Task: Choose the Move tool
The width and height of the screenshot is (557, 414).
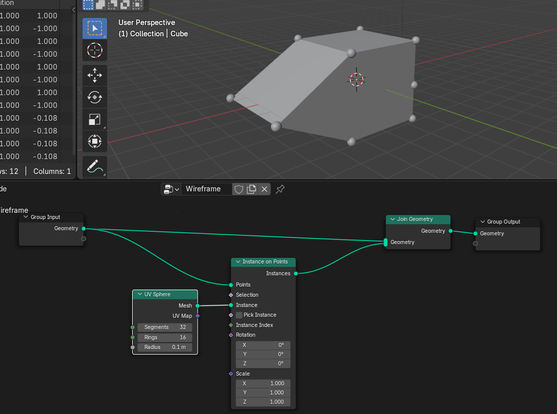Action: (94, 75)
